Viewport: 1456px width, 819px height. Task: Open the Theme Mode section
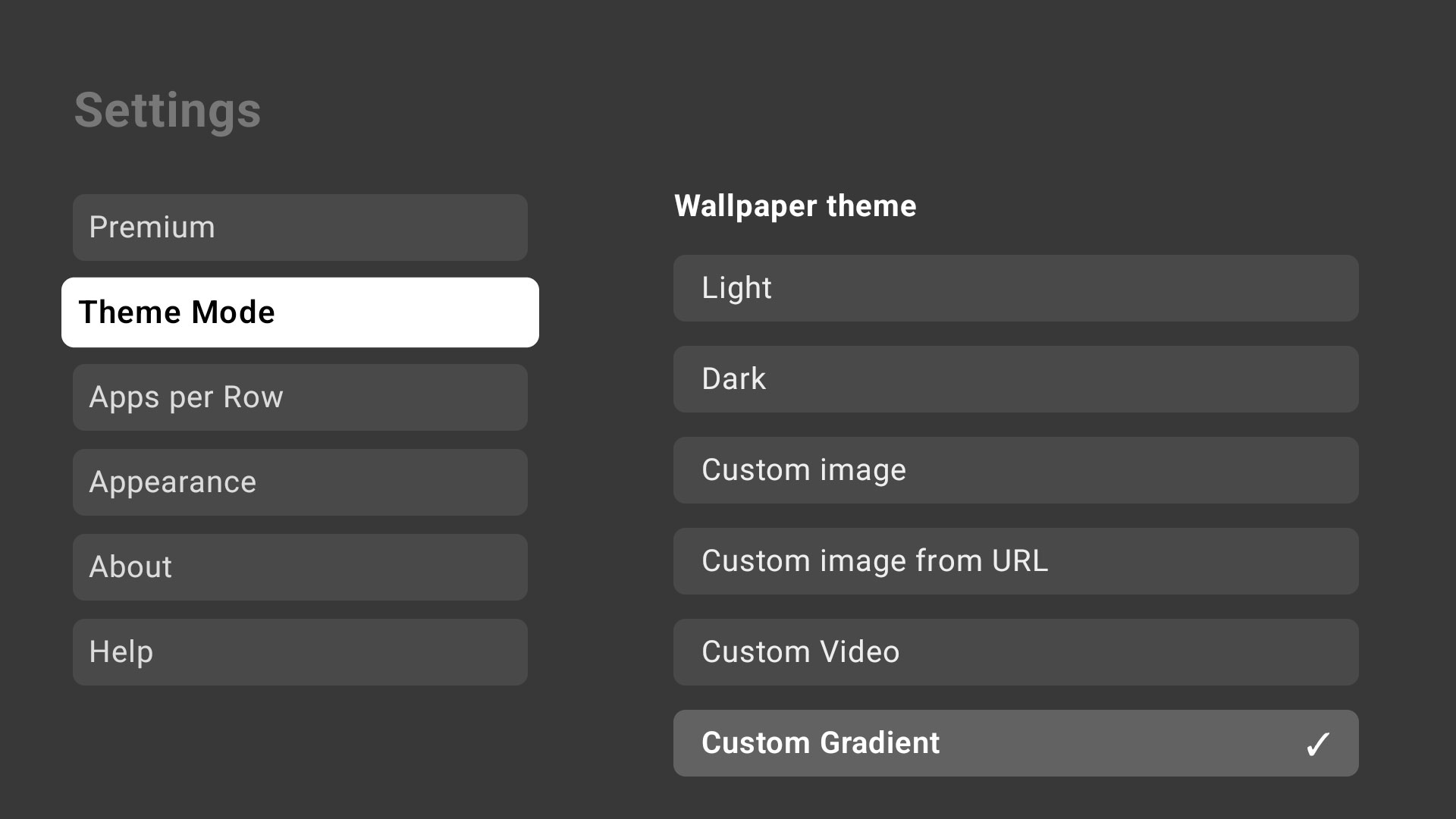tap(300, 312)
